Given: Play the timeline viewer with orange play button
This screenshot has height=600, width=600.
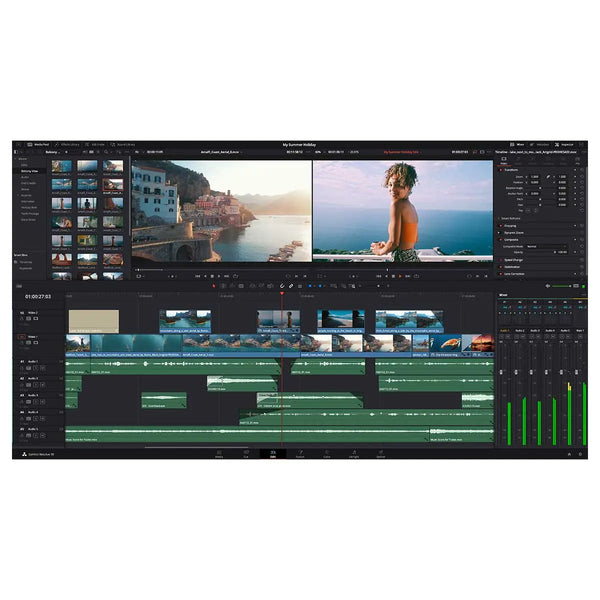Looking at the screenshot, I should click(x=400, y=276).
